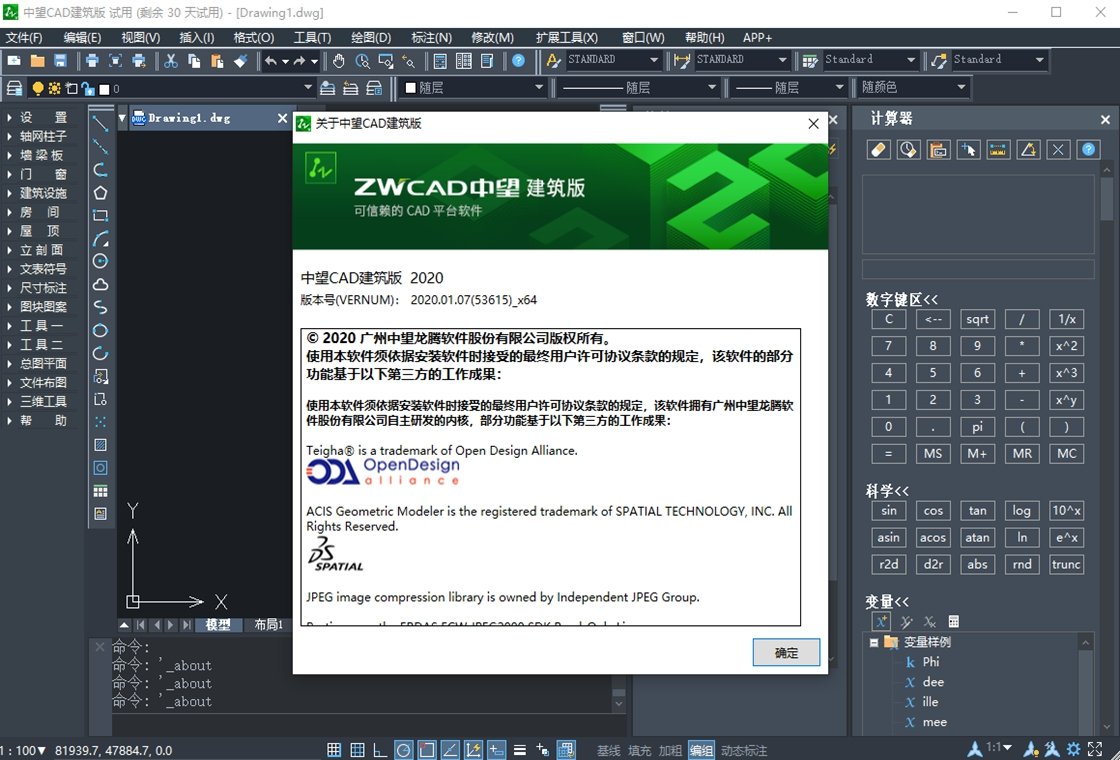Click the calculator Get Coordinates icon

click(969, 149)
